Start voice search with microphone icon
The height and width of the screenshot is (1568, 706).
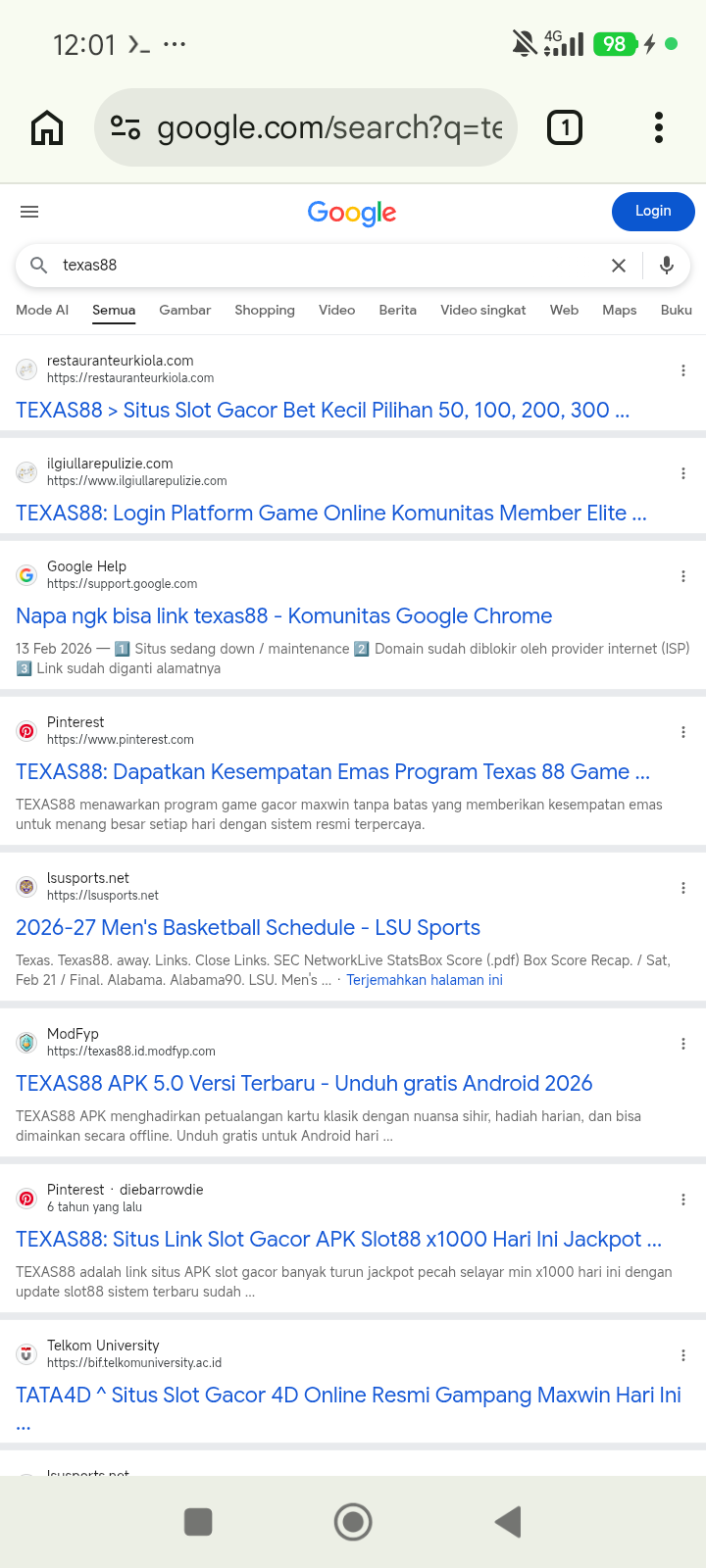(667, 266)
